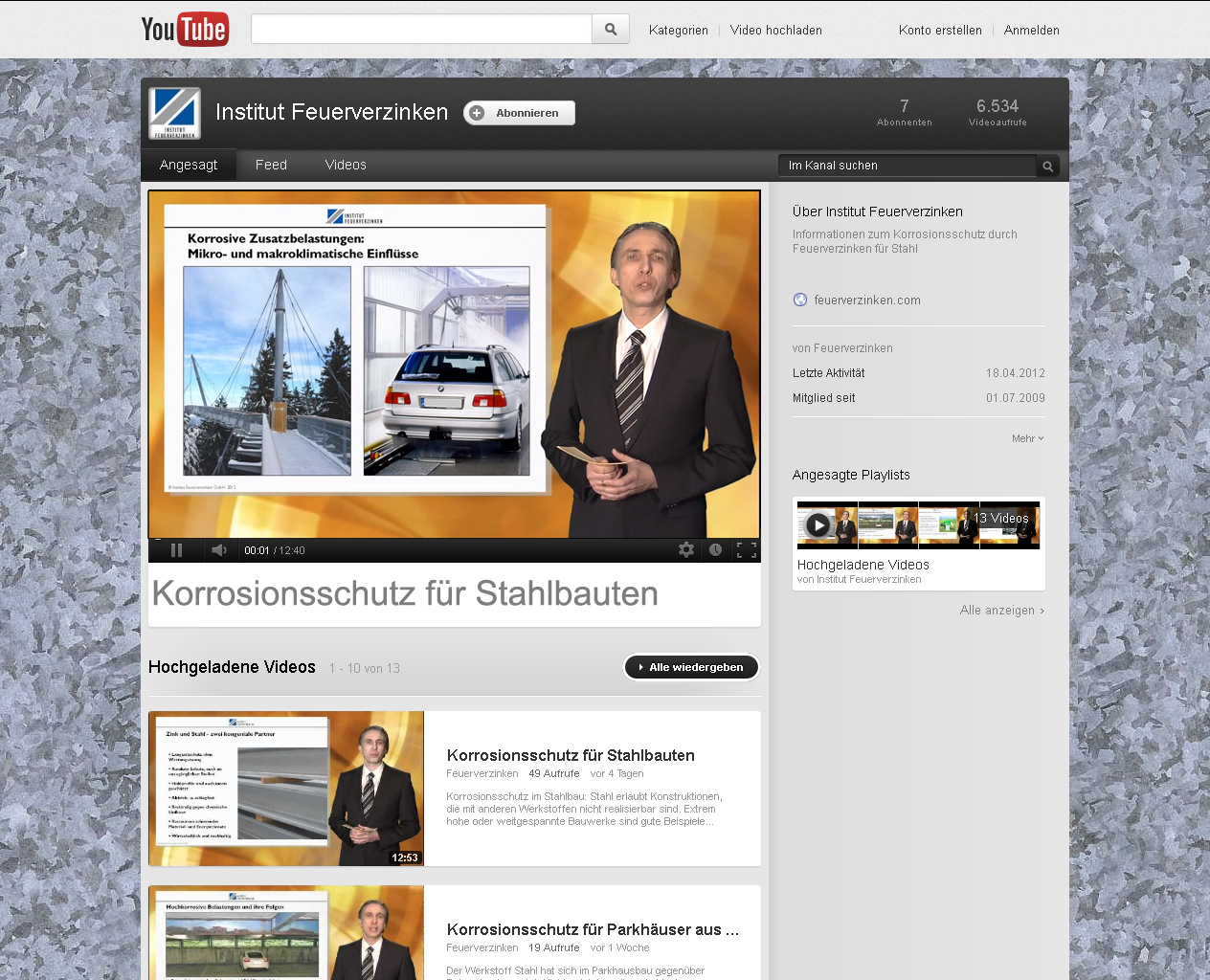Click the 7 Abonnenten counter
1210x980 pixels.
point(905,112)
